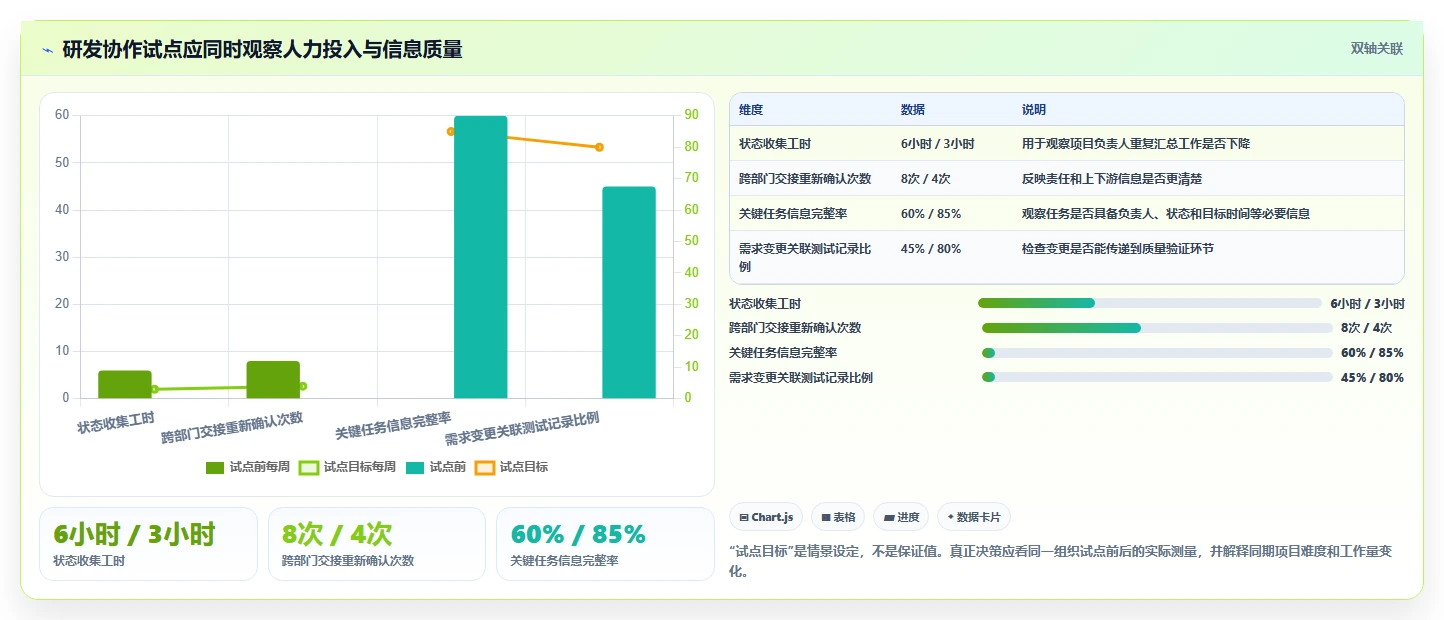This screenshot has width=1444, height=620.
Task: Click table cell 6小时 / 3小时
Action: click(937, 144)
